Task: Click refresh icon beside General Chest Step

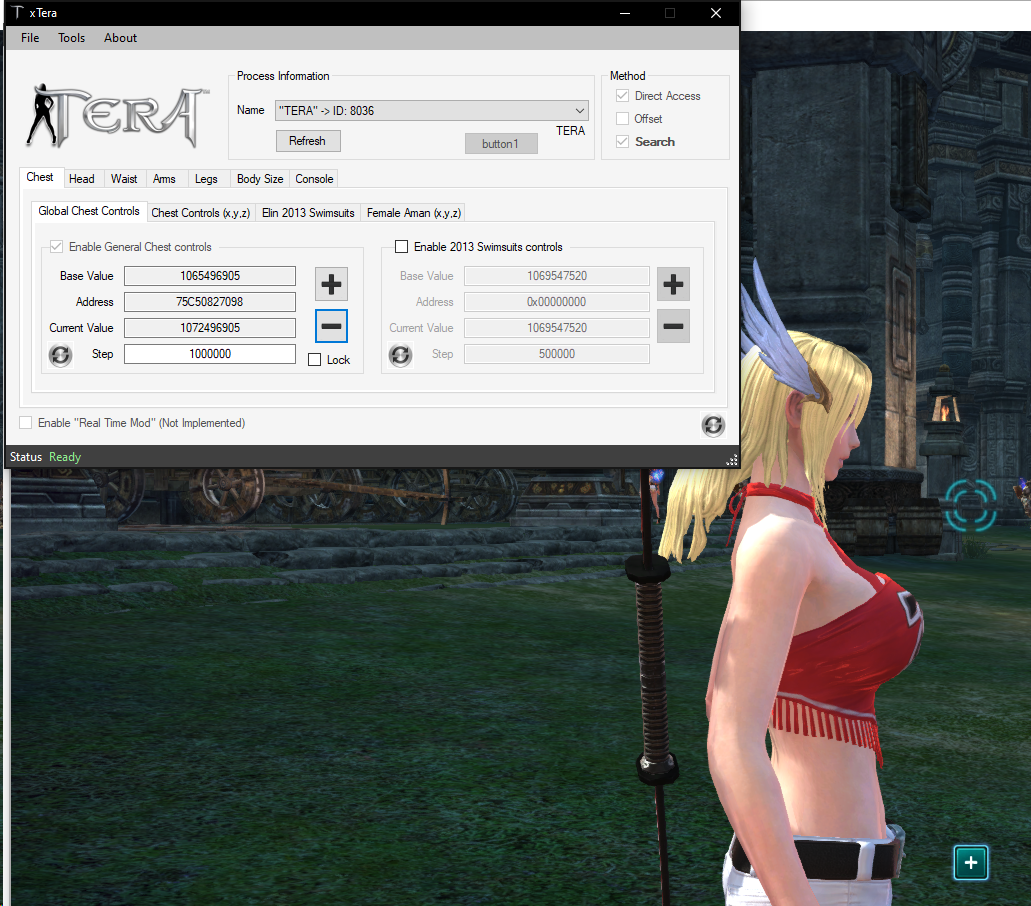Action: [61, 355]
